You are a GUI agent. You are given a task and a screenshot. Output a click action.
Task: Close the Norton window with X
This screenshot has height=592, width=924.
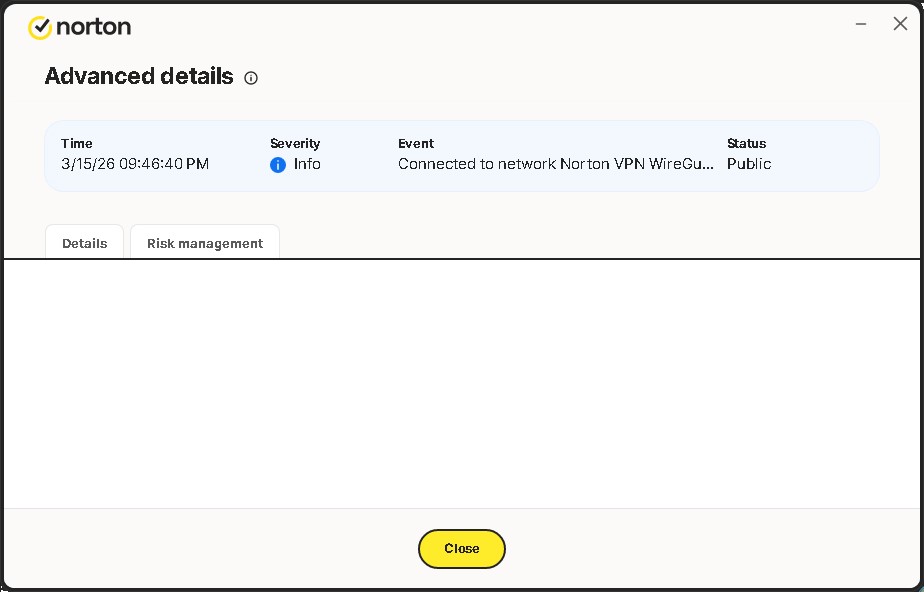tap(900, 24)
